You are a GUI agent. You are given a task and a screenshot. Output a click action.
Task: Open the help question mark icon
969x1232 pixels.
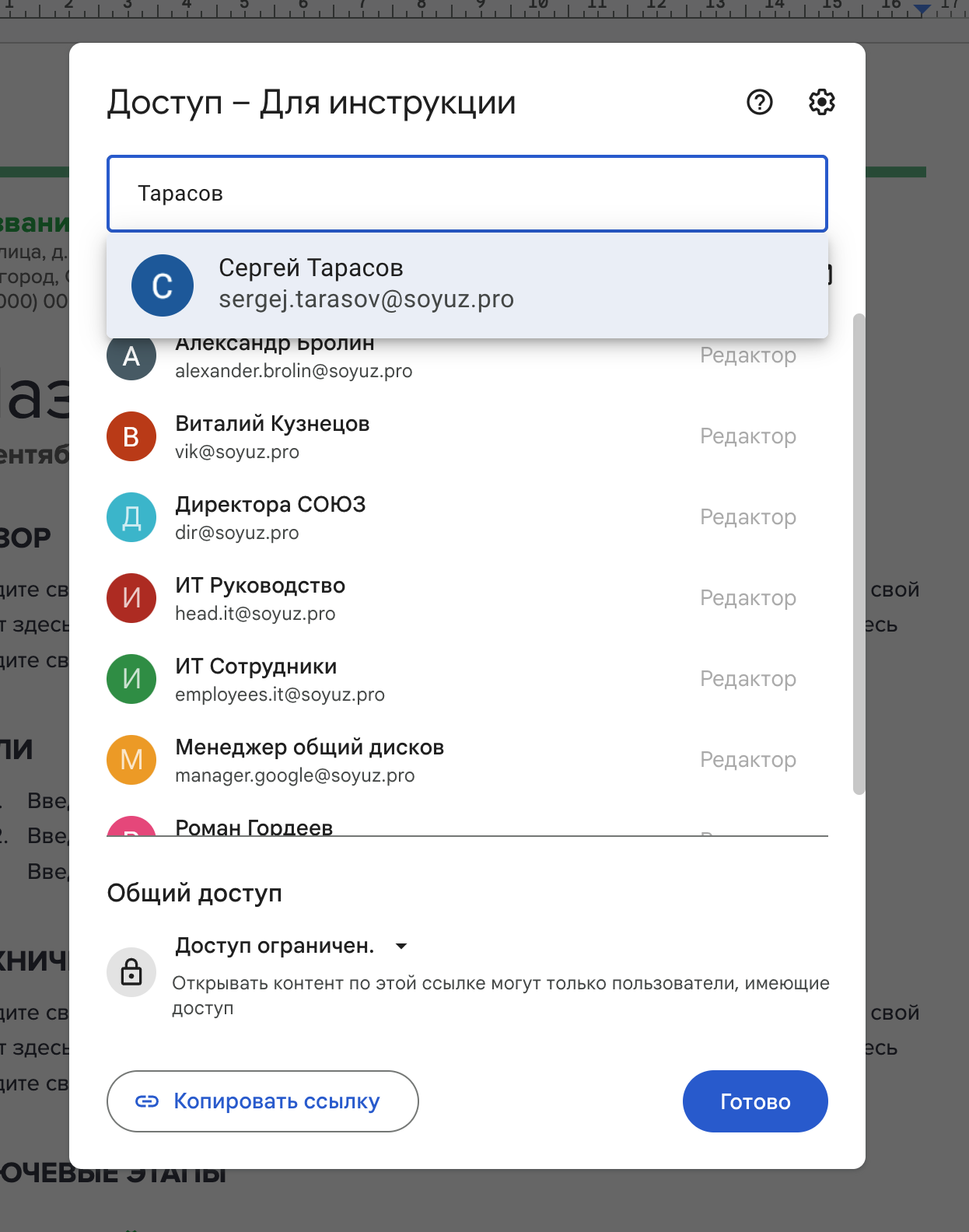click(759, 102)
